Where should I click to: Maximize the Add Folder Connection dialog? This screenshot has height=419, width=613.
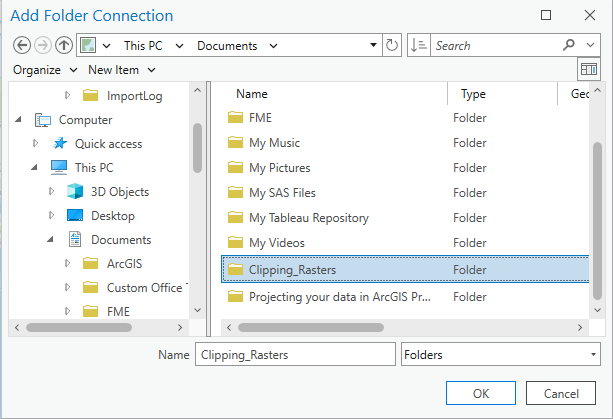coord(546,15)
